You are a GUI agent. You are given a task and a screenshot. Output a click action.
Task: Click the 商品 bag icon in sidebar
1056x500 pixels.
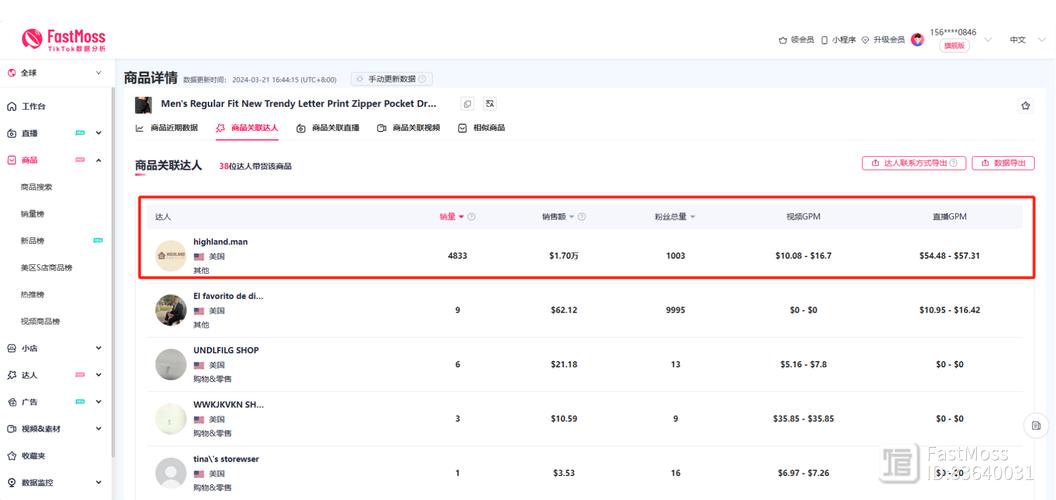tap(11, 160)
